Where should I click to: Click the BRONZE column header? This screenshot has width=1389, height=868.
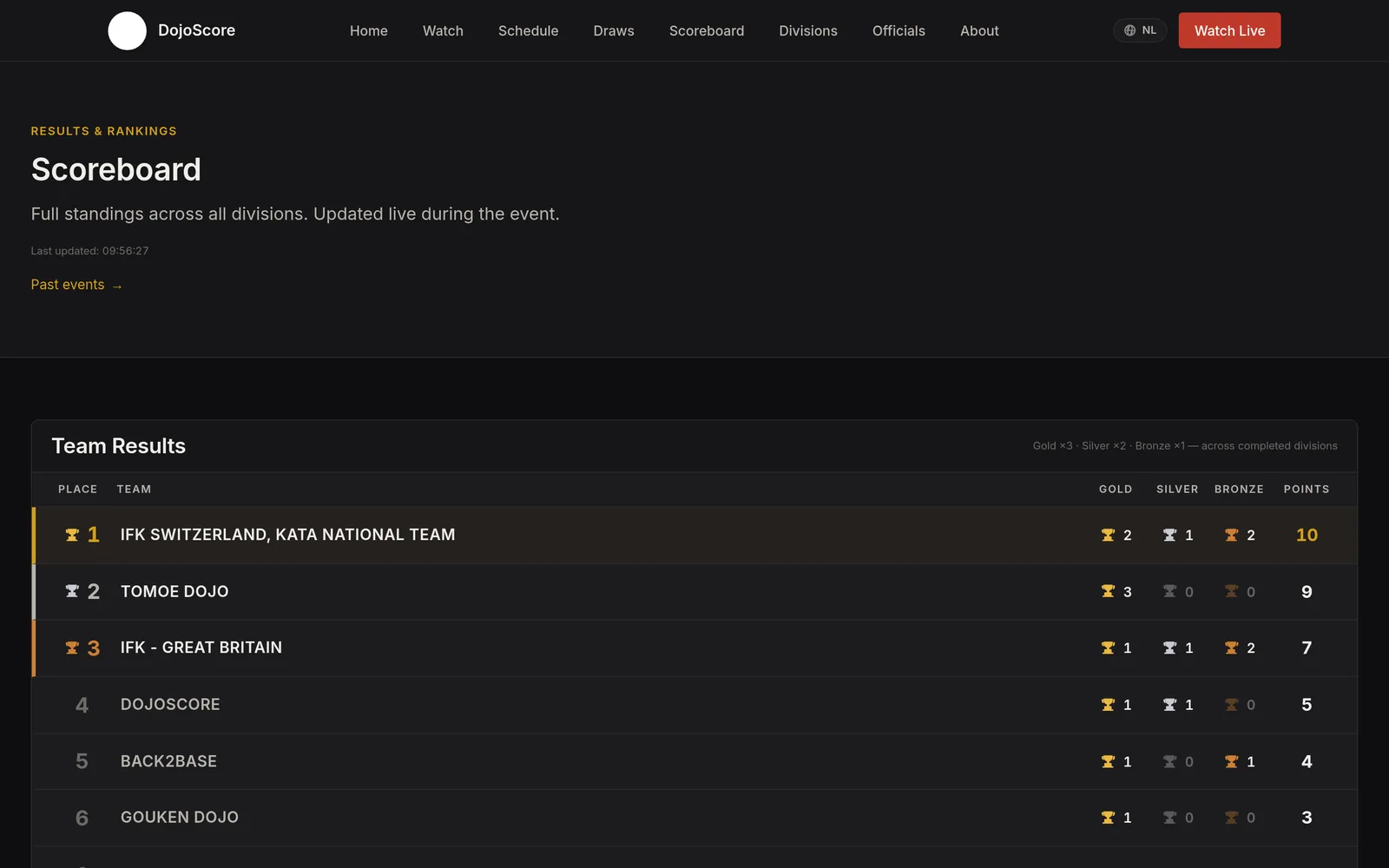pos(1239,490)
